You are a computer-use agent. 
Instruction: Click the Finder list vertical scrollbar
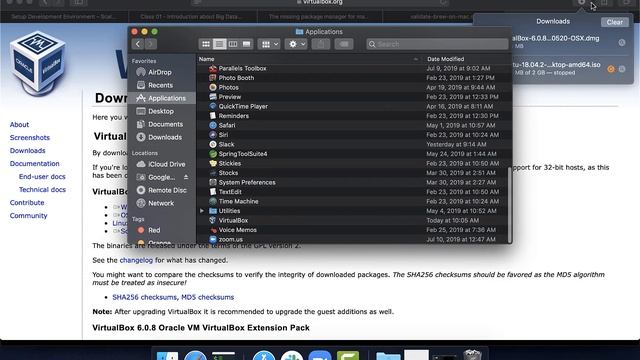pos(509,204)
